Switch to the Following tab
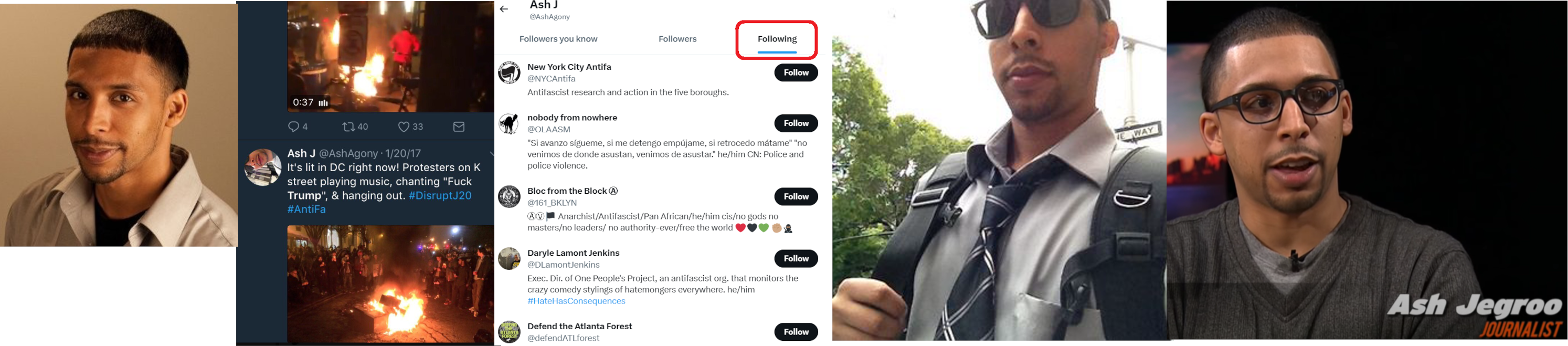 (777, 39)
